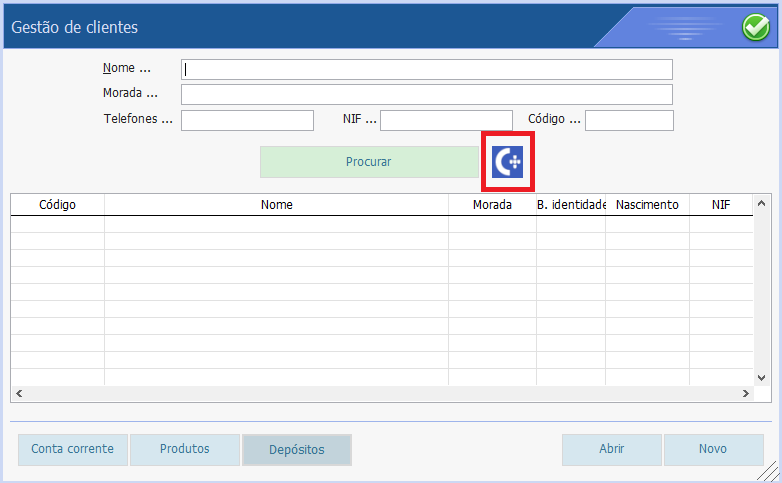Sort the table by Nome column
The height and width of the screenshot is (483, 782).
[x=276, y=205]
